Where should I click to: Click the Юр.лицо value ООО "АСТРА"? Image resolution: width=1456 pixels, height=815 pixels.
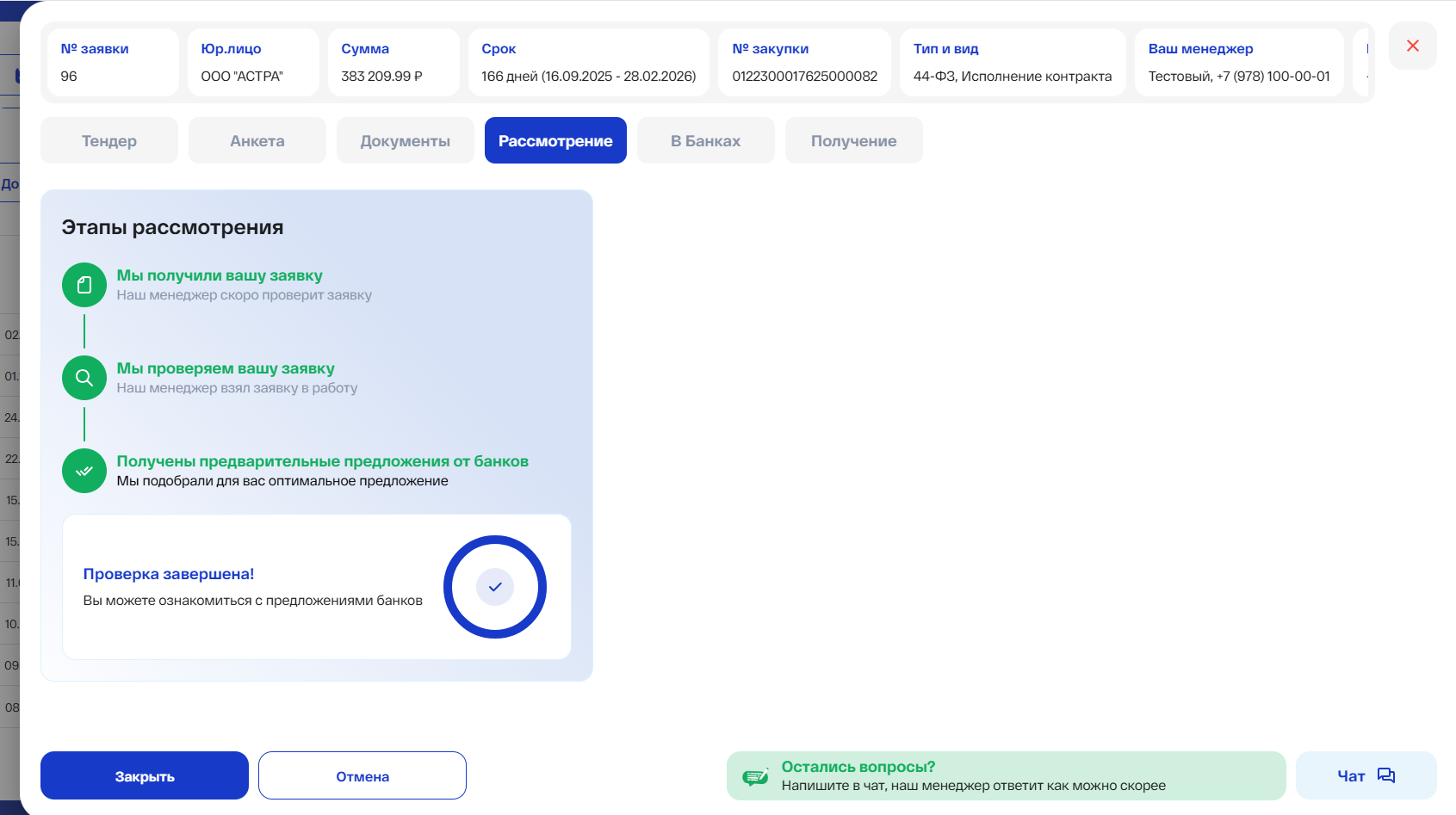pos(242,76)
